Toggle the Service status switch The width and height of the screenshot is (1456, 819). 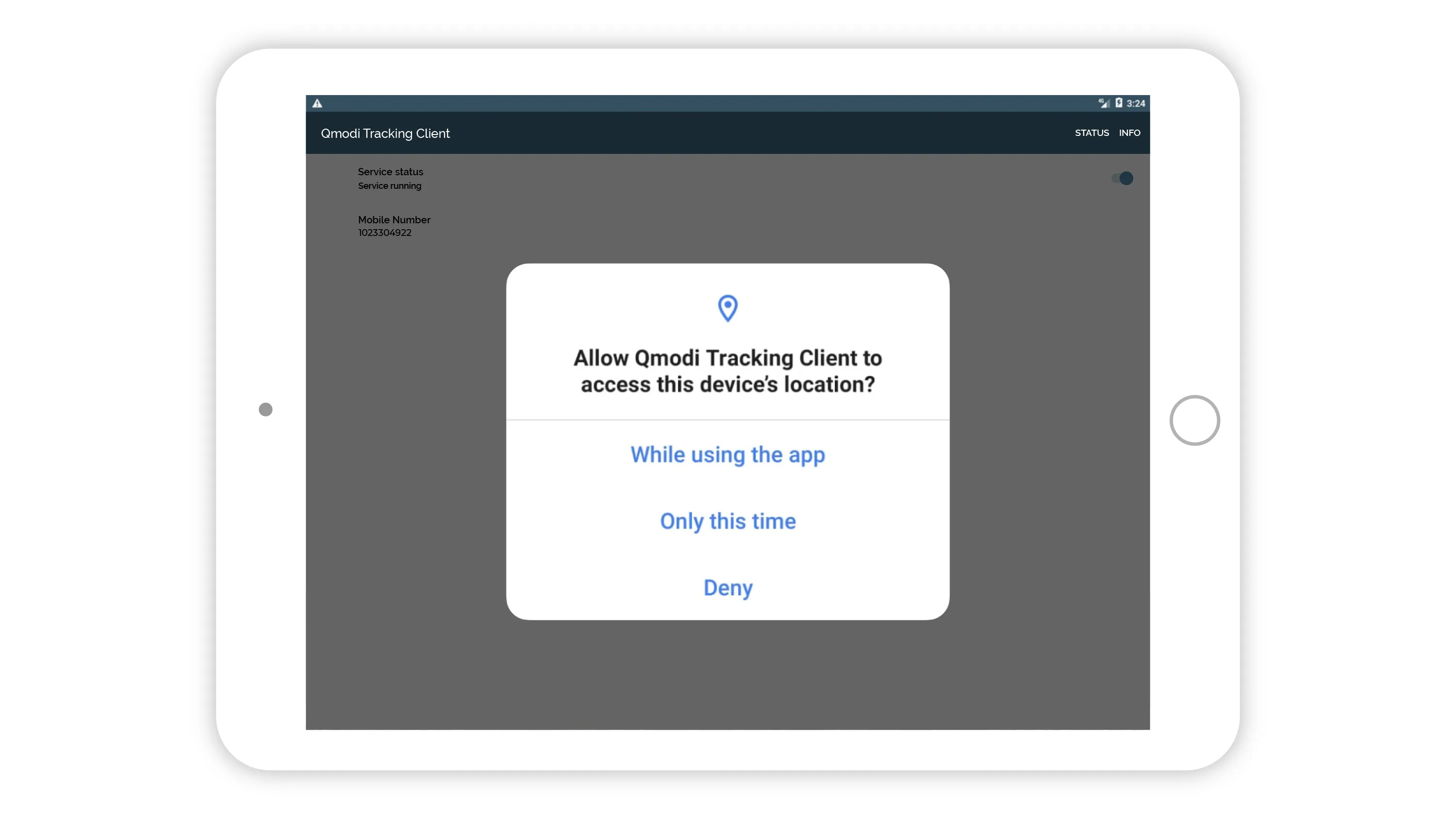[x=1123, y=178]
